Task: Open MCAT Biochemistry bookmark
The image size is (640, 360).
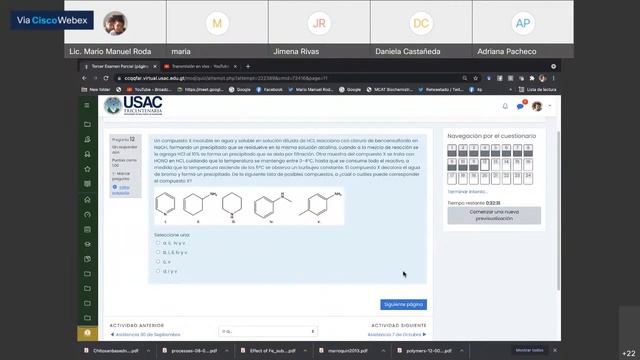Action: [390, 89]
